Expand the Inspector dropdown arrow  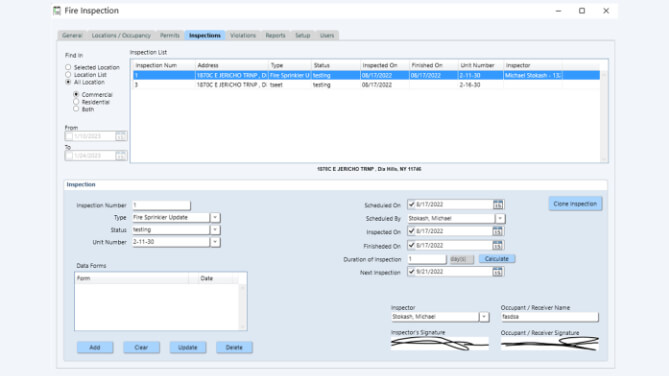coord(484,317)
